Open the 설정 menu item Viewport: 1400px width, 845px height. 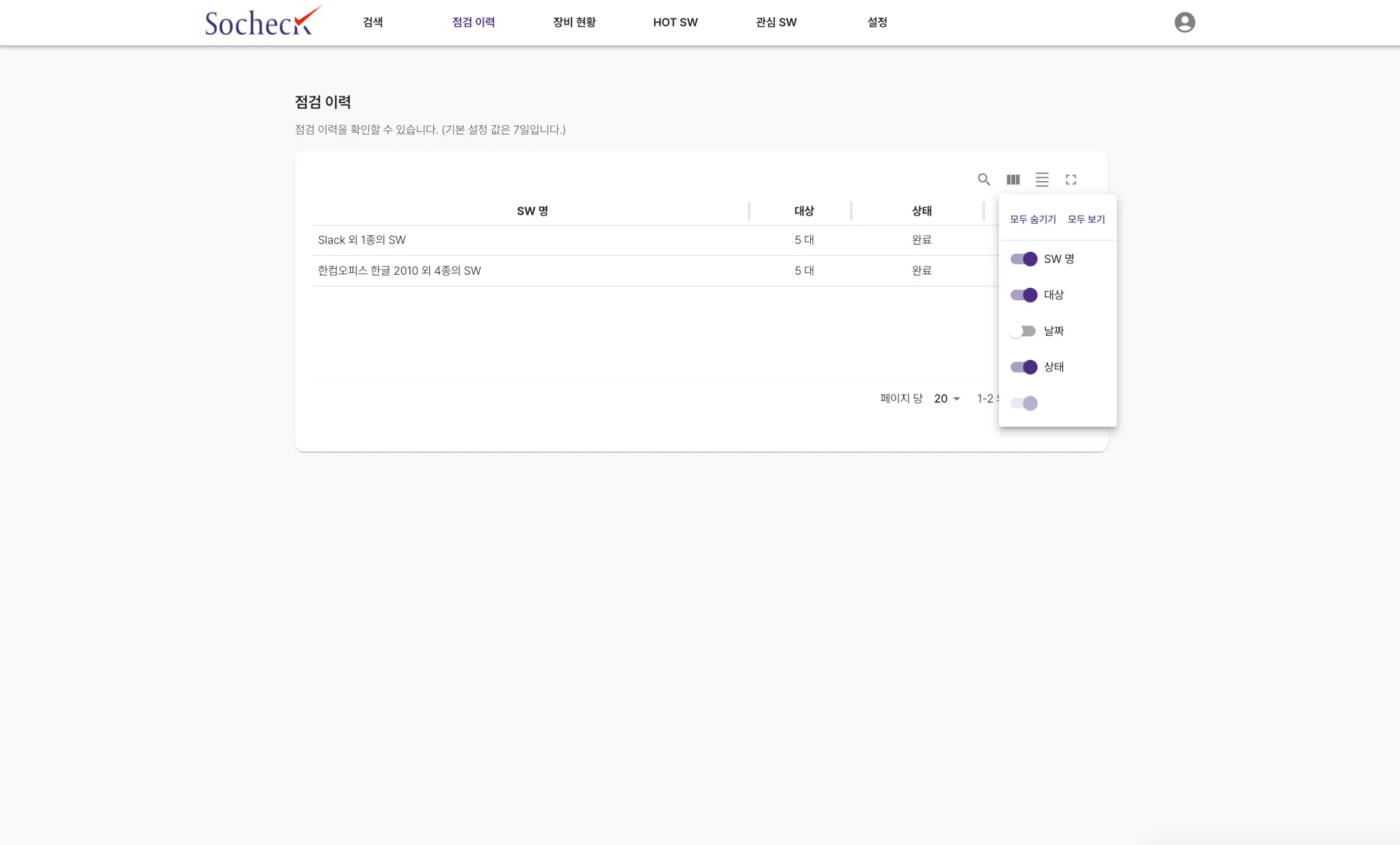click(877, 23)
